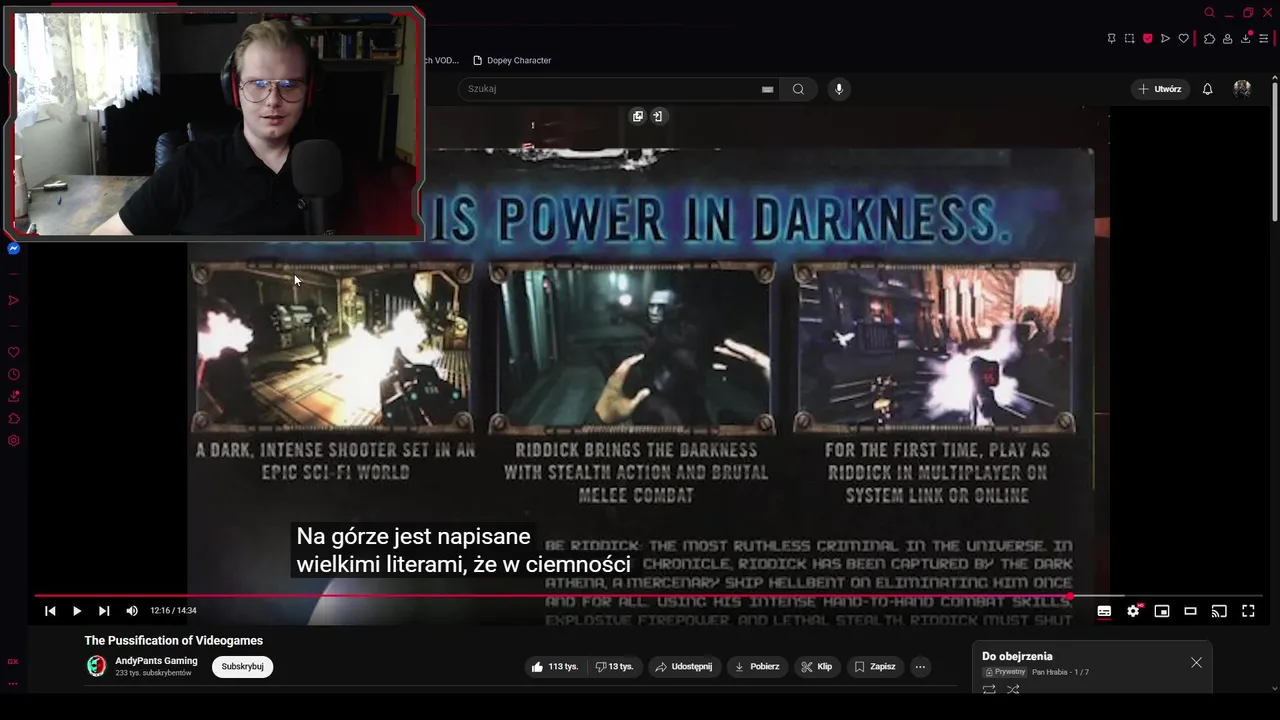Viewport: 1280px width, 720px height.
Task: Save video using Zapisz button
Action: click(x=875, y=667)
